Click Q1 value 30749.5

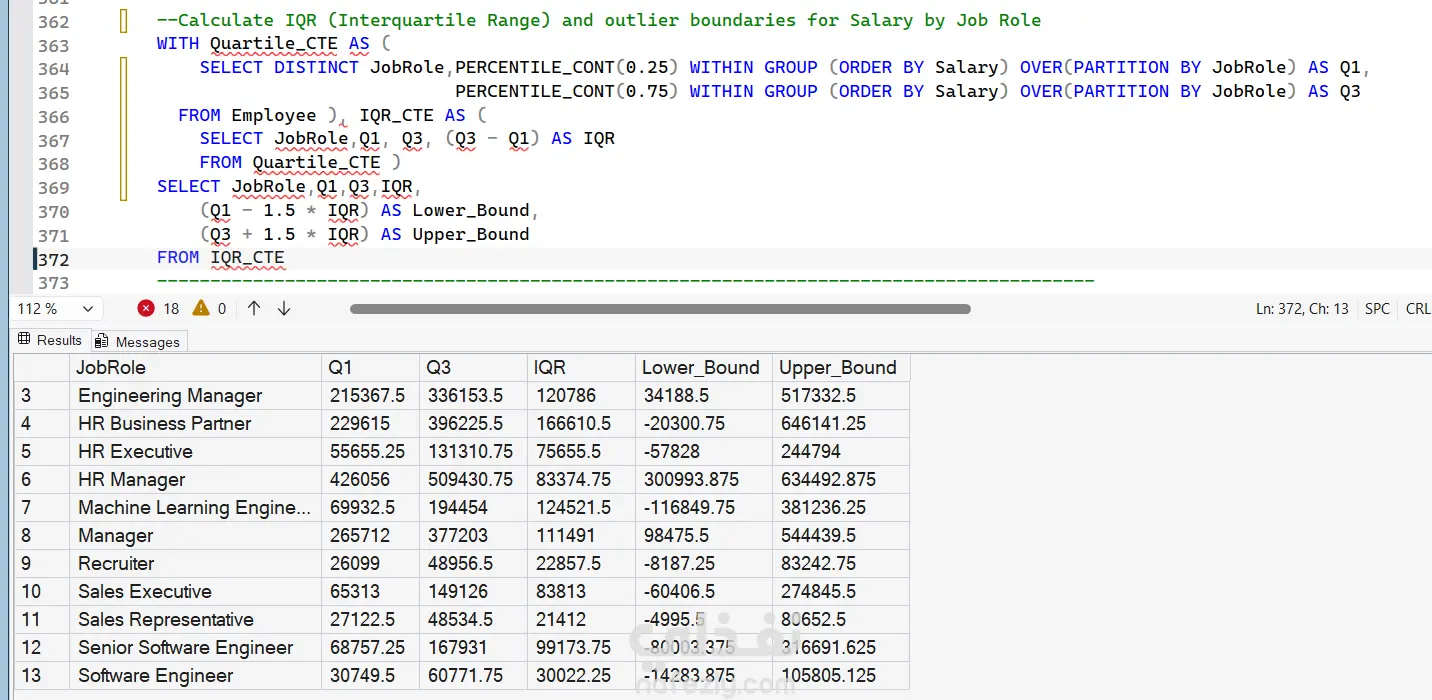(x=370, y=675)
